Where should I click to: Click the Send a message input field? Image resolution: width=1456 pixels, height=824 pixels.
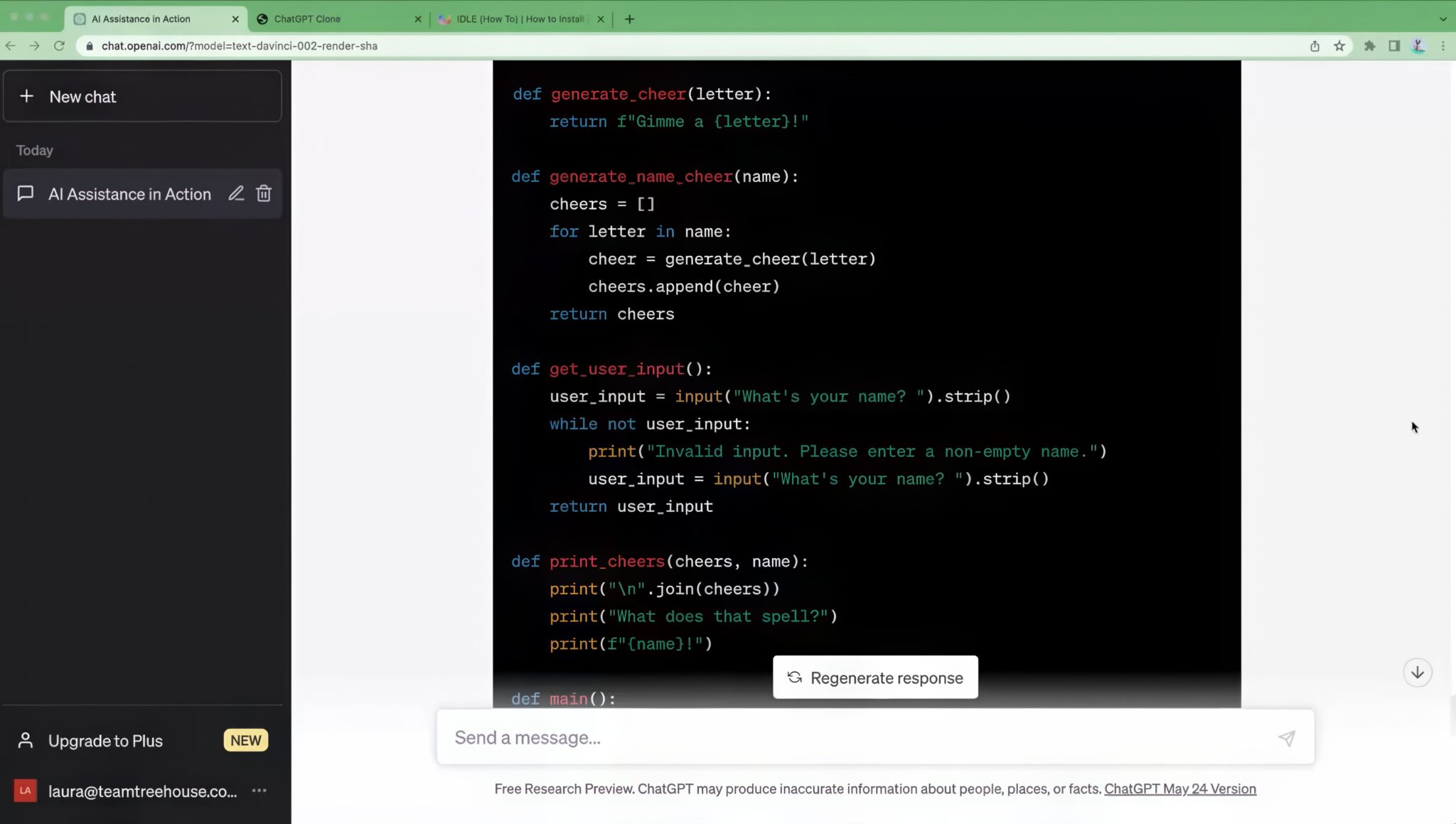click(x=782, y=737)
